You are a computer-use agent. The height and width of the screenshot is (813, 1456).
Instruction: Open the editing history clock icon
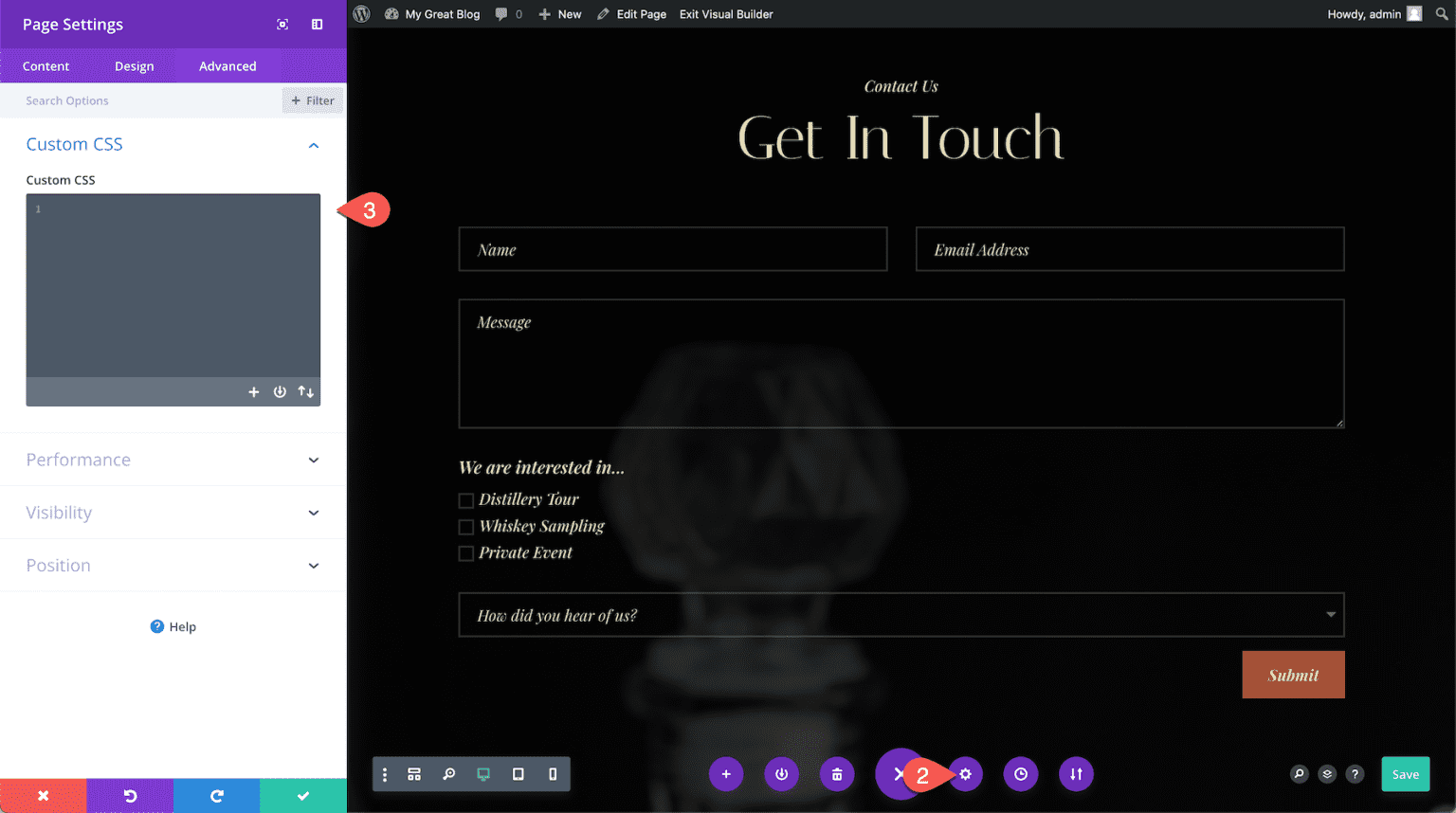pos(1021,774)
